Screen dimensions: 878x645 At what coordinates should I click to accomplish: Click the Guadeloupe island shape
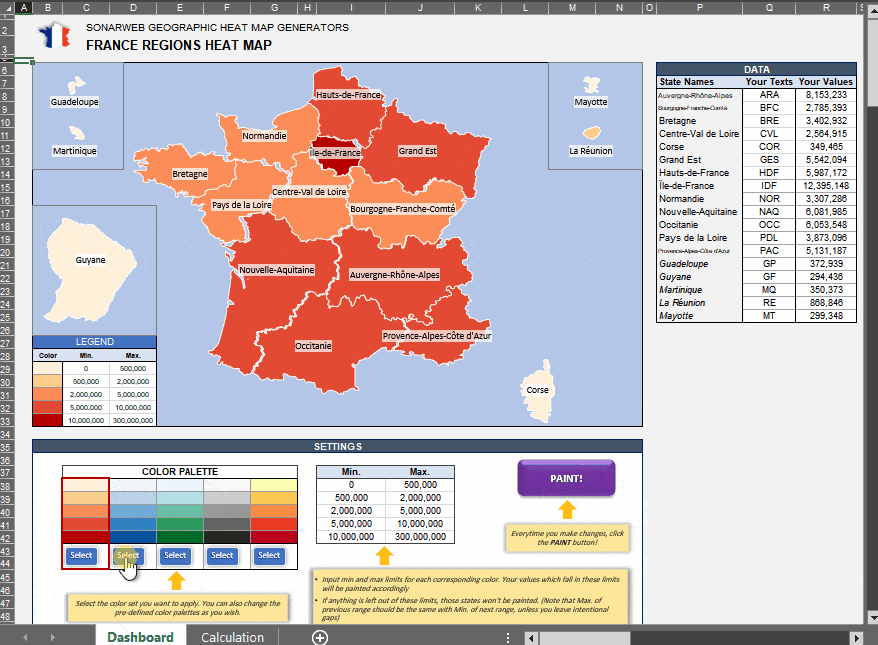point(76,85)
